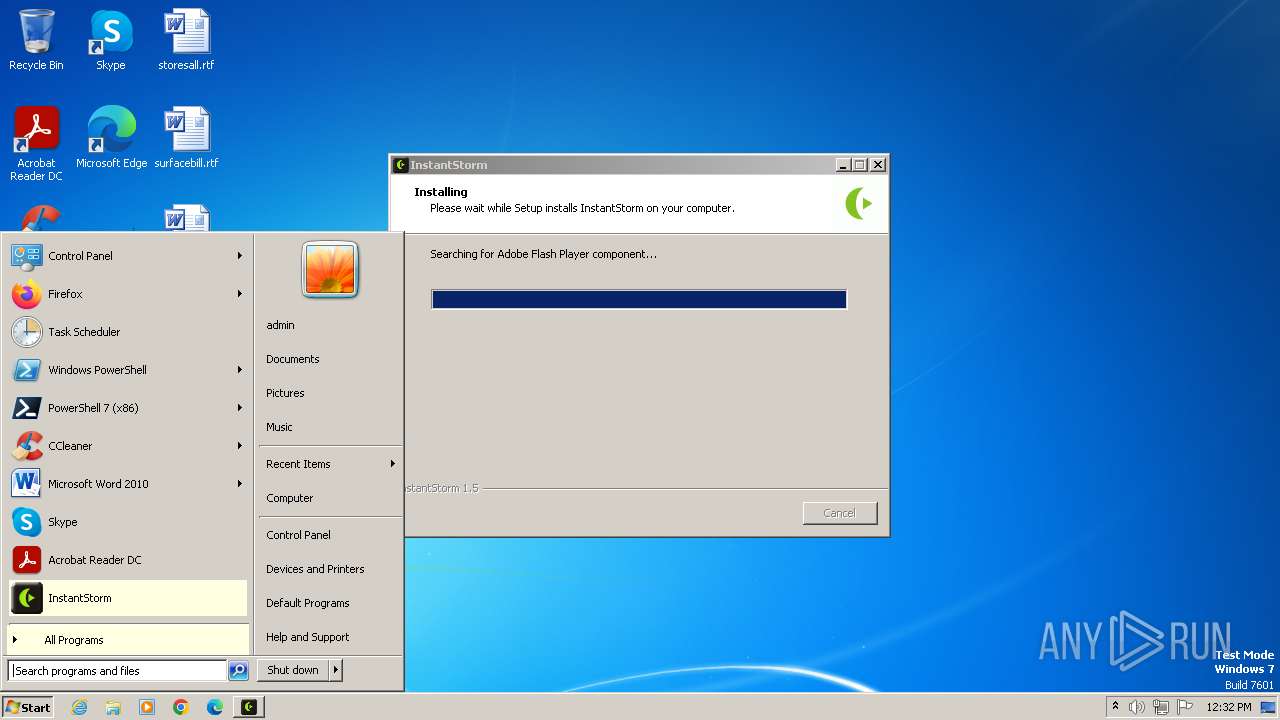The width and height of the screenshot is (1280, 720).
Task: Launch InstantStorm from the Start menu
Action: coord(127,598)
